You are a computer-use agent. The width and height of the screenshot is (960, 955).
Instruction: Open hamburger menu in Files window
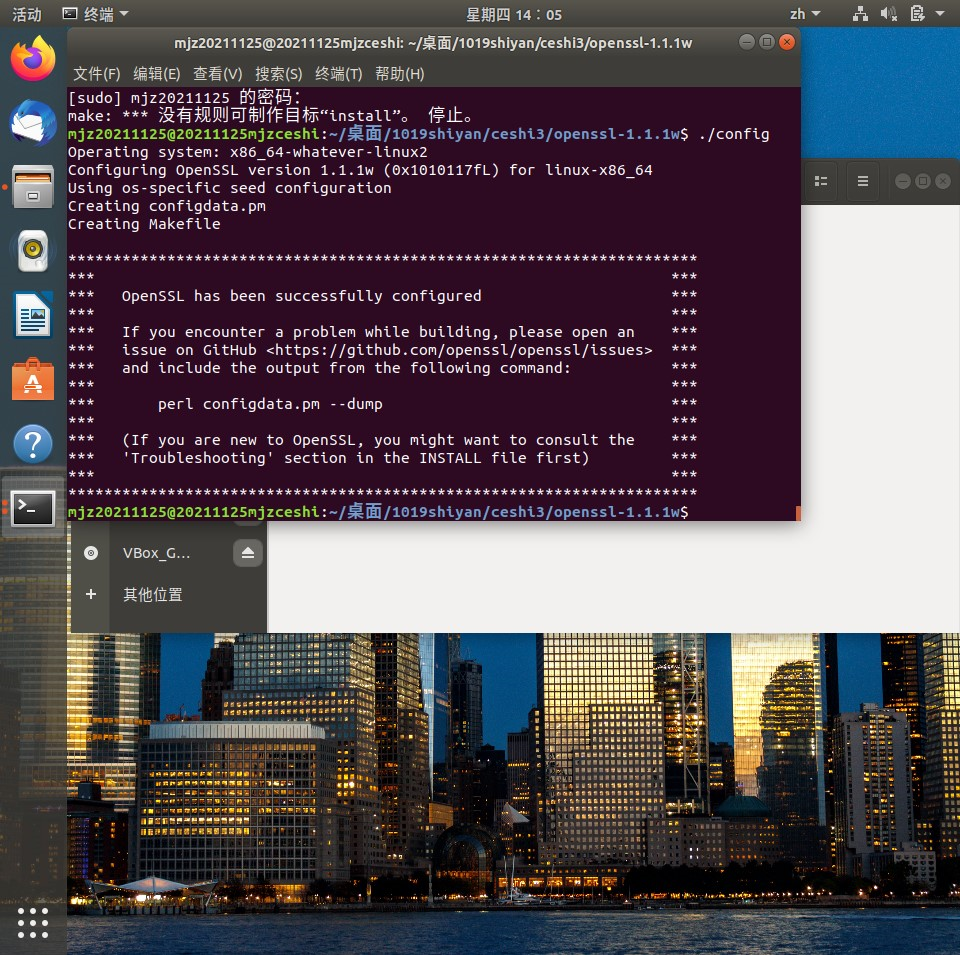(x=863, y=181)
